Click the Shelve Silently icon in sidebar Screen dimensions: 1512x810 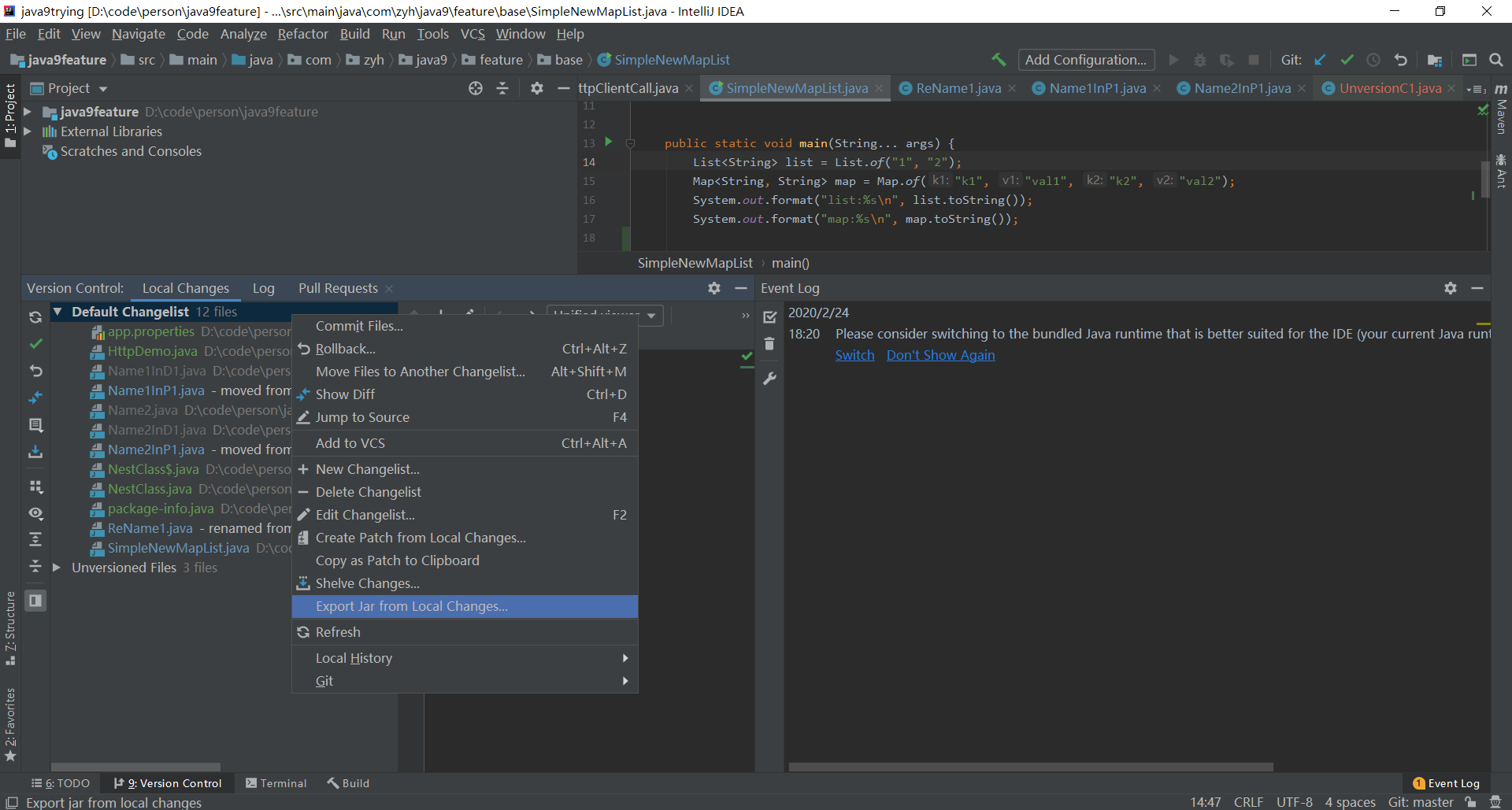click(x=35, y=452)
